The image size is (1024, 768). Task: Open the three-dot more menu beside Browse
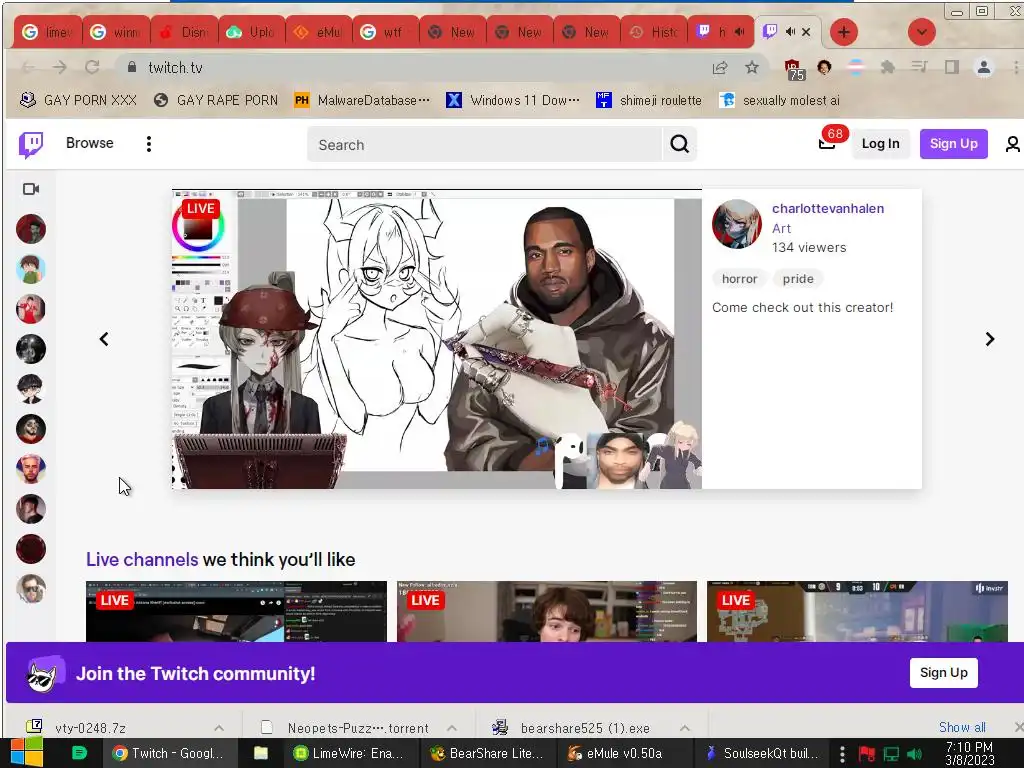coord(149,144)
